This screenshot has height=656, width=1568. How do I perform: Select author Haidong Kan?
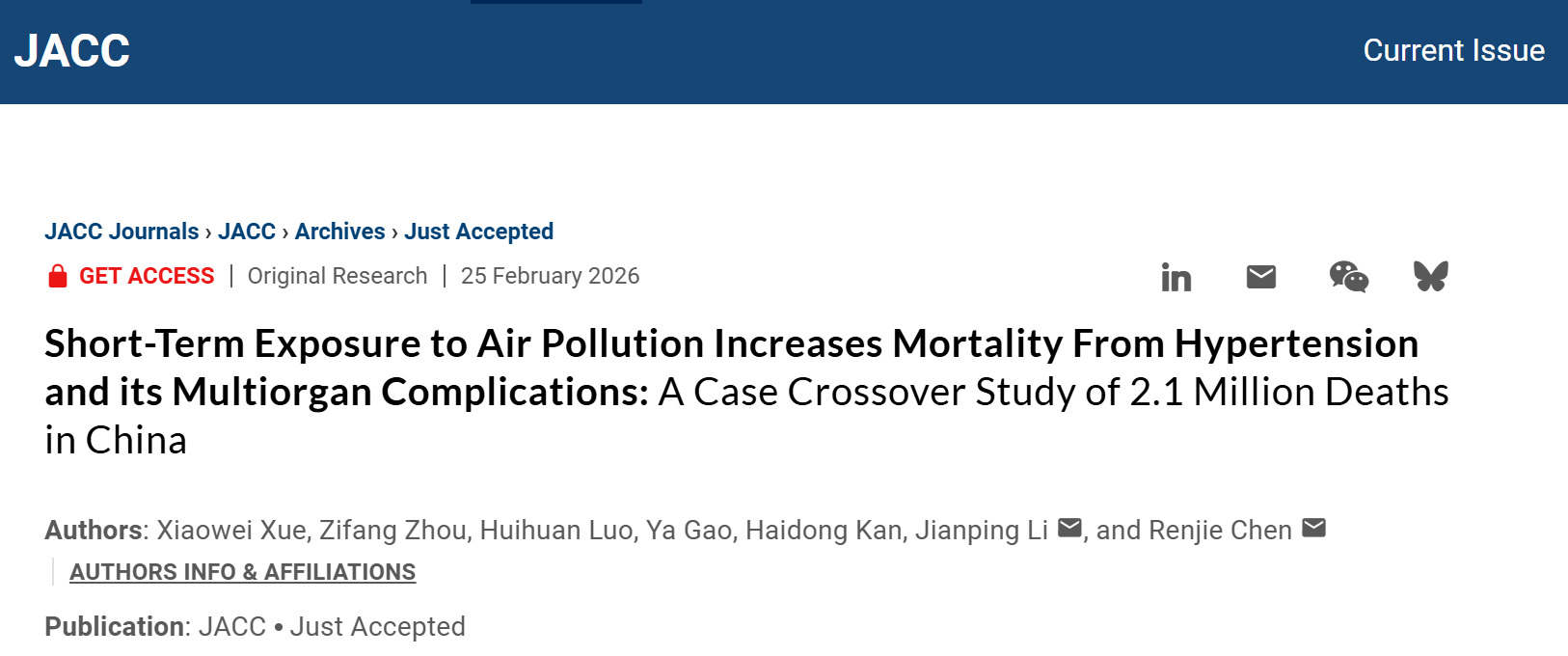click(x=824, y=531)
